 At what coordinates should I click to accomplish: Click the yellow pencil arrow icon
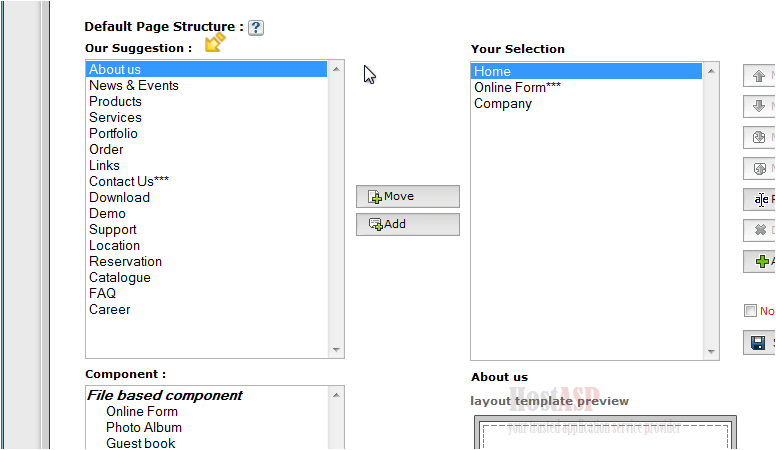215,43
